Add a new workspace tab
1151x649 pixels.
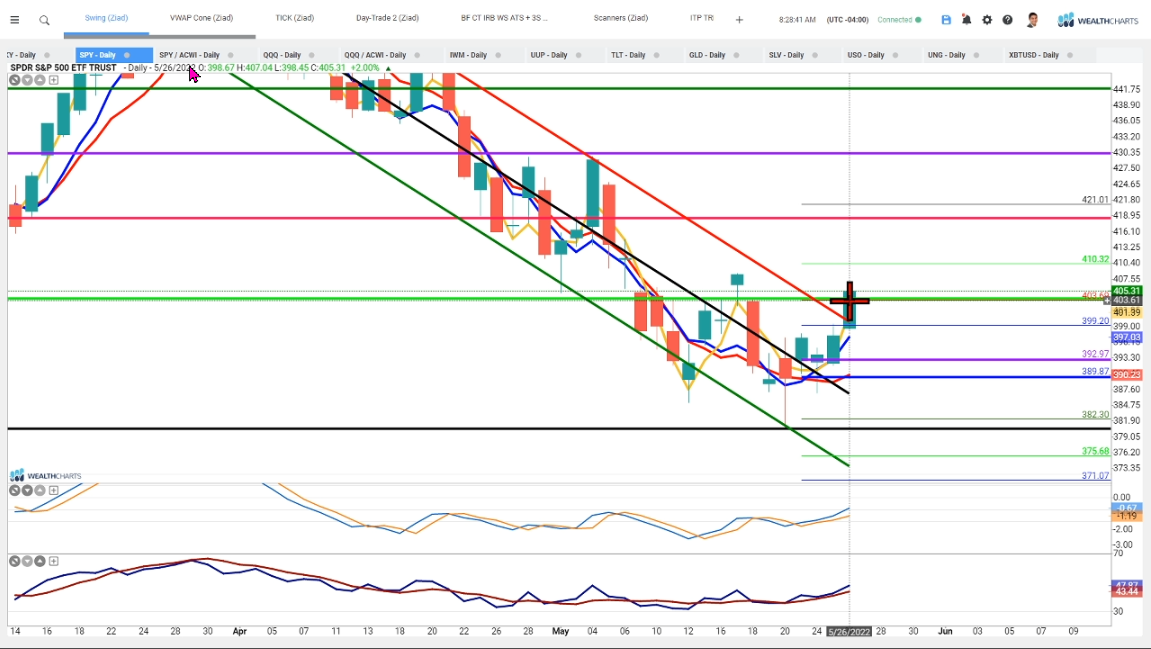tap(739, 20)
